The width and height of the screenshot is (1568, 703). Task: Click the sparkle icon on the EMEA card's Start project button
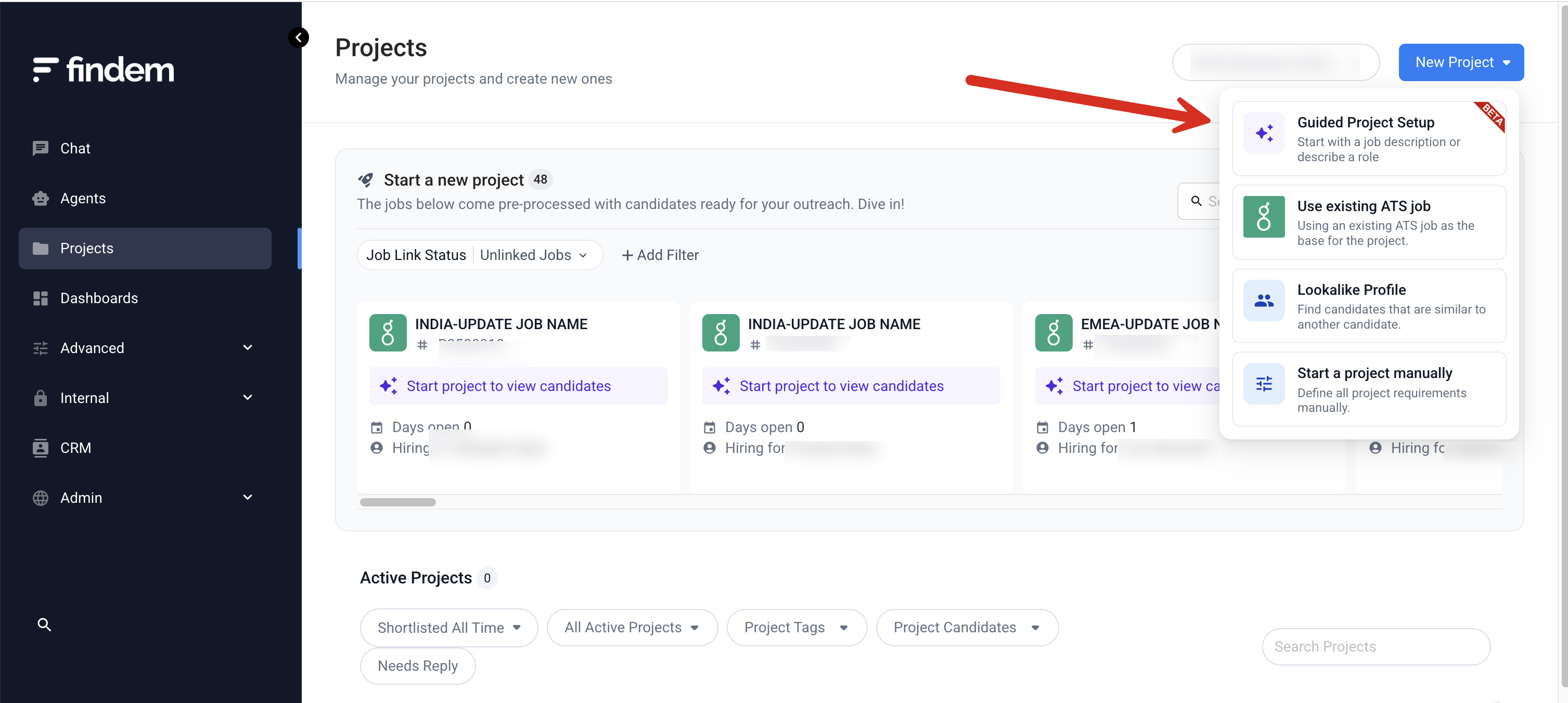(x=1055, y=386)
